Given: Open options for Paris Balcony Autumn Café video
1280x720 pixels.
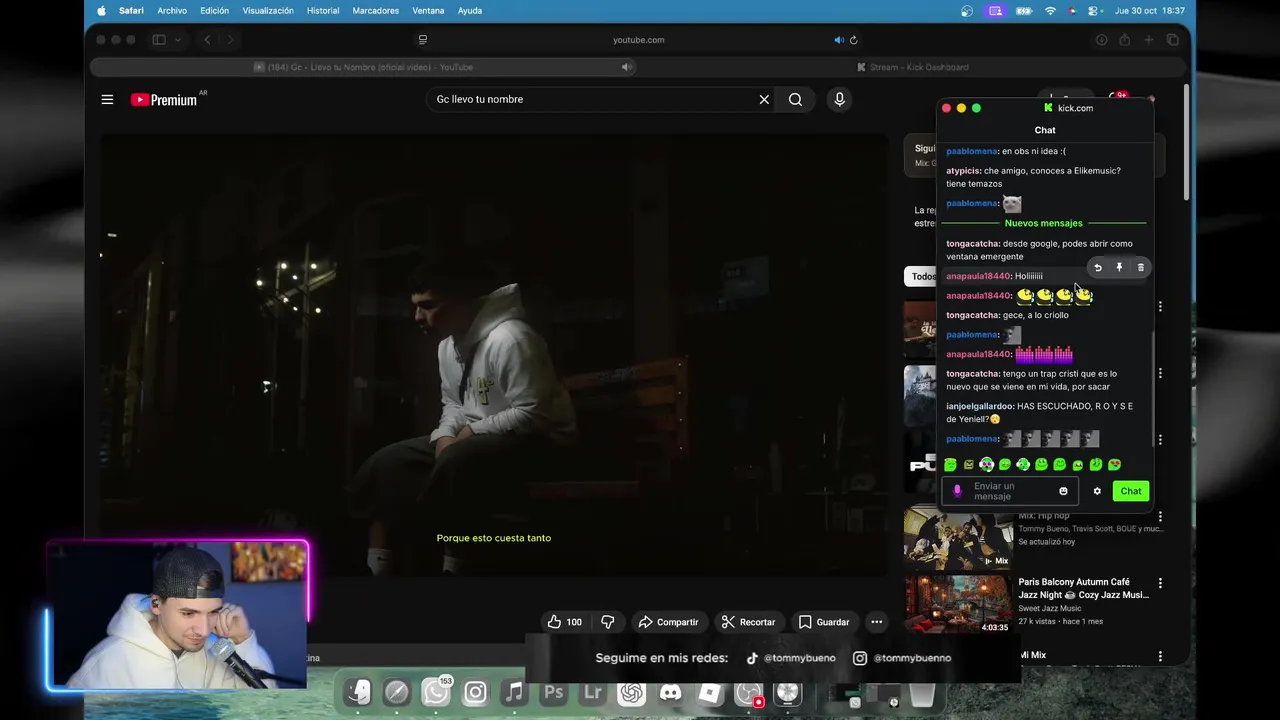Looking at the screenshot, I should coord(1160,583).
